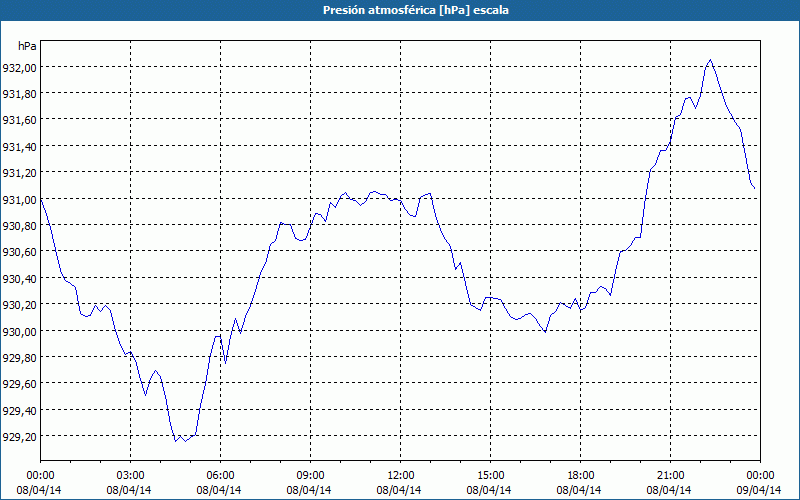Image resolution: width=800 pixels, height=500 pixels.
Task: Select the 929,40 y-axis value
Action: pyautogui.click(x=19, y=411)
